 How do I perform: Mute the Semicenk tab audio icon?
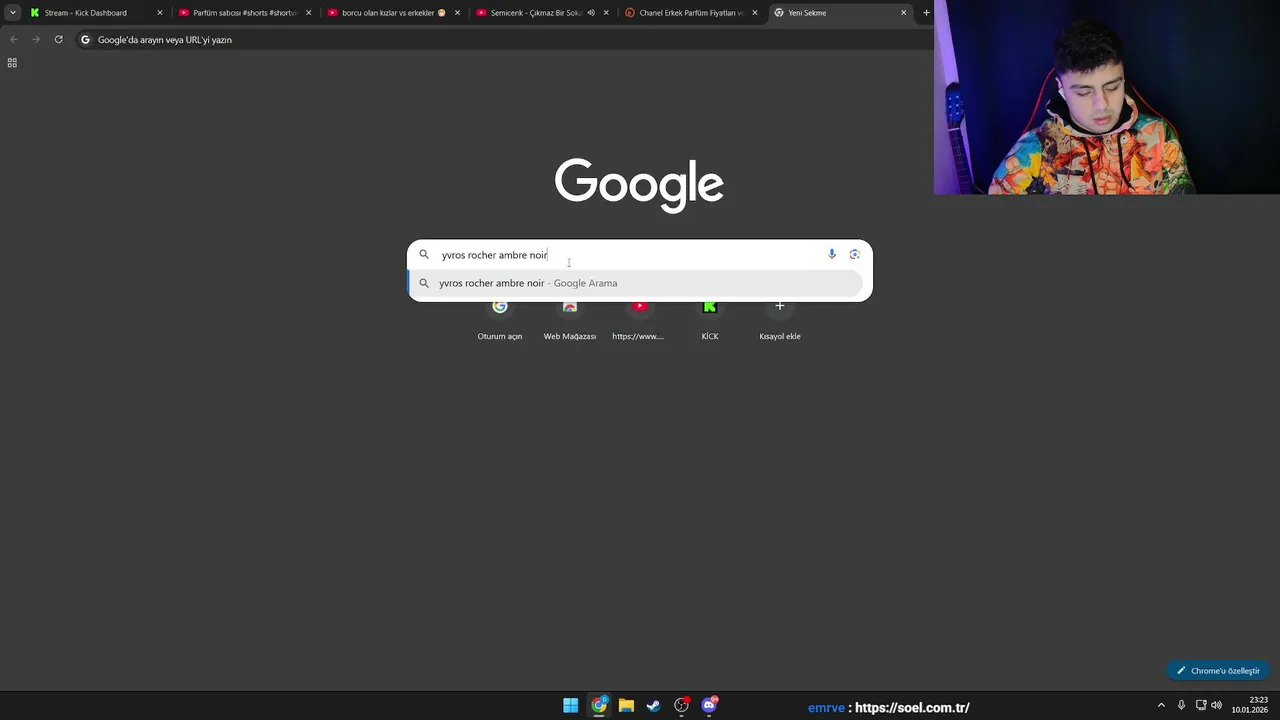point(591,13)
